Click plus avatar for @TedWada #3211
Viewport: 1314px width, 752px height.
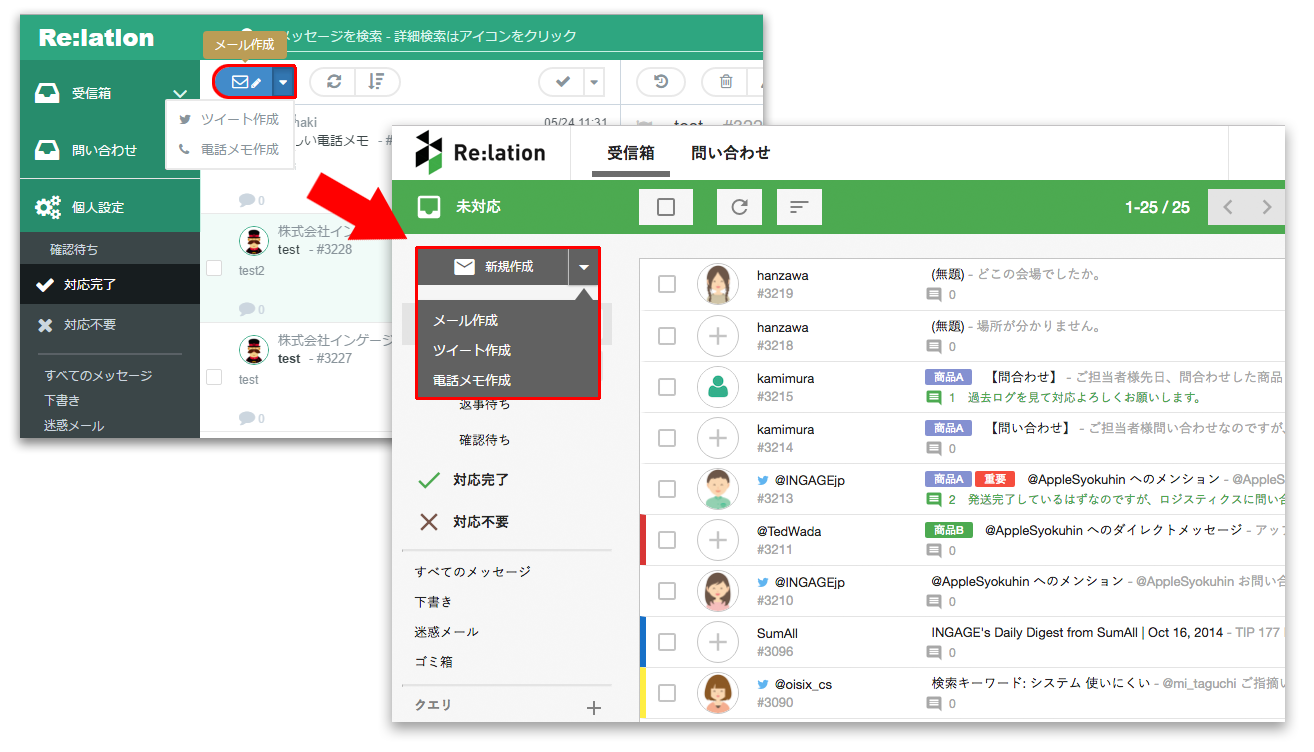[717, 540]
